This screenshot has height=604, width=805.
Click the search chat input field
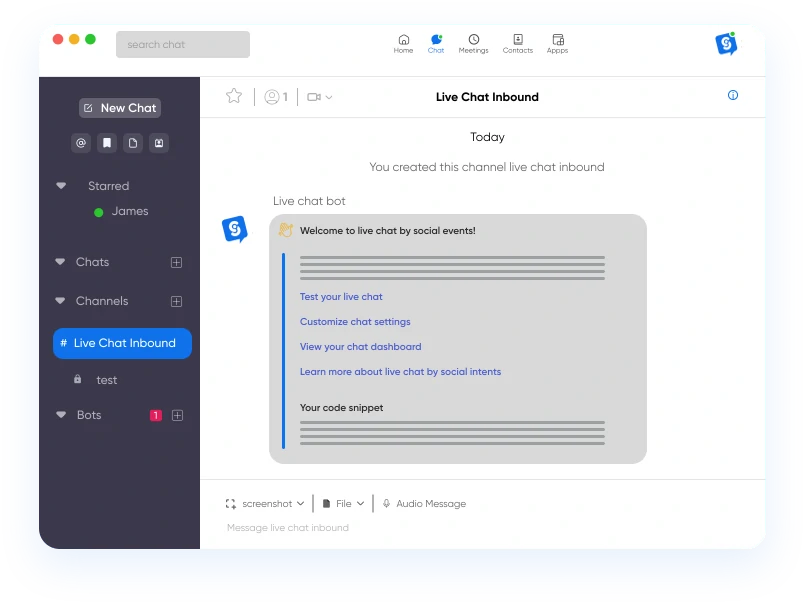point(182,44)
